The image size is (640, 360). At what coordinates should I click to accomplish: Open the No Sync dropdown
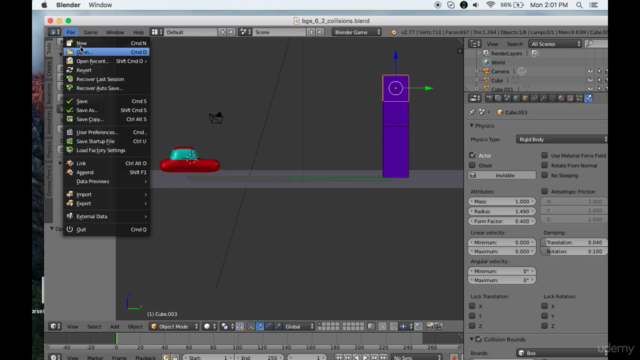click(x=416, y=357)
